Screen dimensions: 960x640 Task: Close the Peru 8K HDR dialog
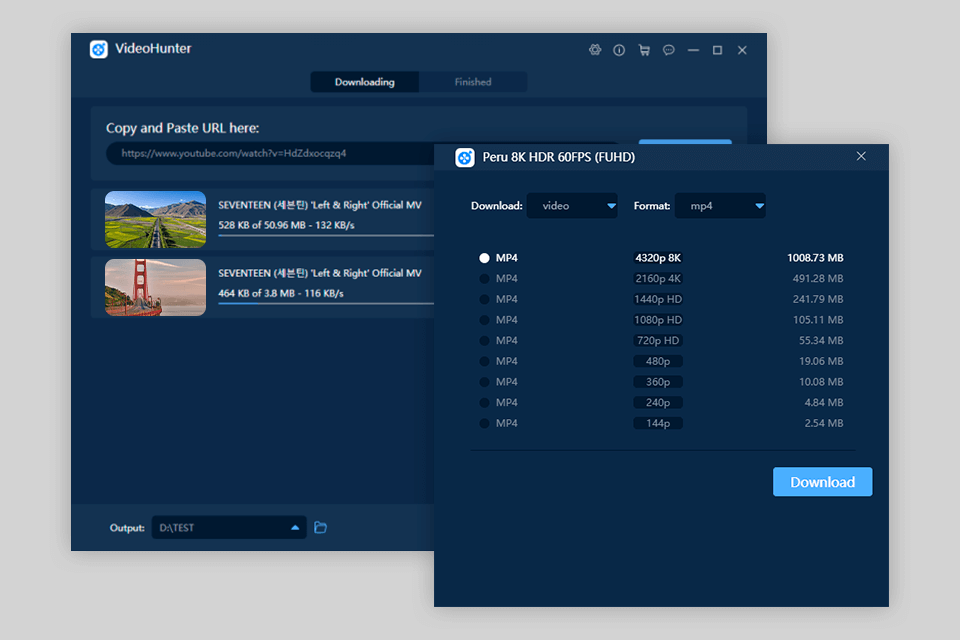coord(861,156)
